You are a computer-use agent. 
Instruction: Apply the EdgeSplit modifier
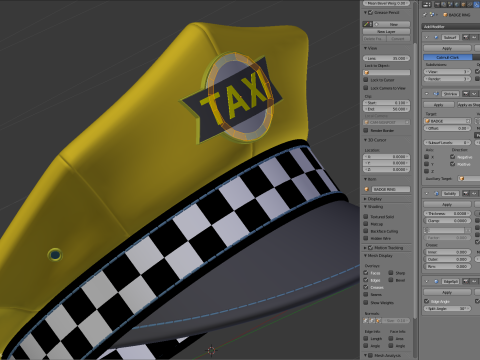pyautogui.click(x=447, y=292)
